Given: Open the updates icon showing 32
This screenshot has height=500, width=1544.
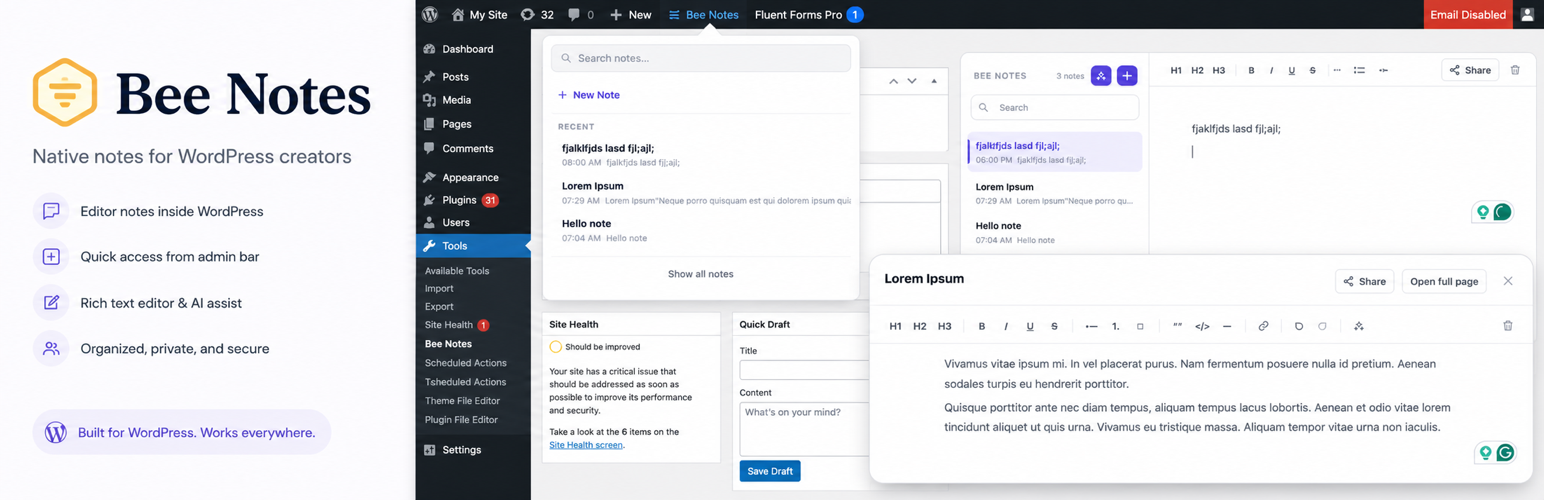Looking at the screenshot, I should coord(537,15).
